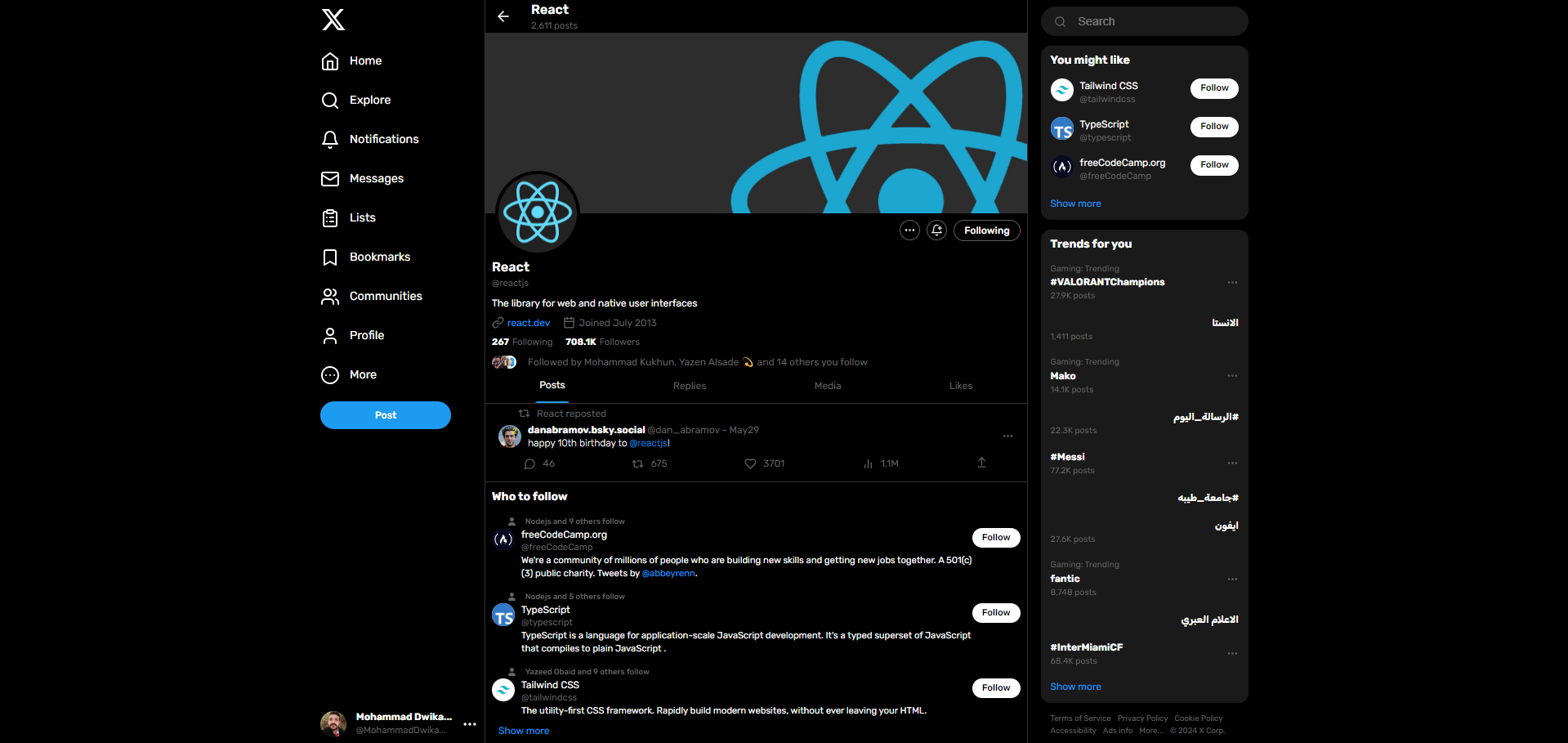The width and height of the screenshot is (1568, 743).
Task: Switch to the Posts tab
Action: 552,386
